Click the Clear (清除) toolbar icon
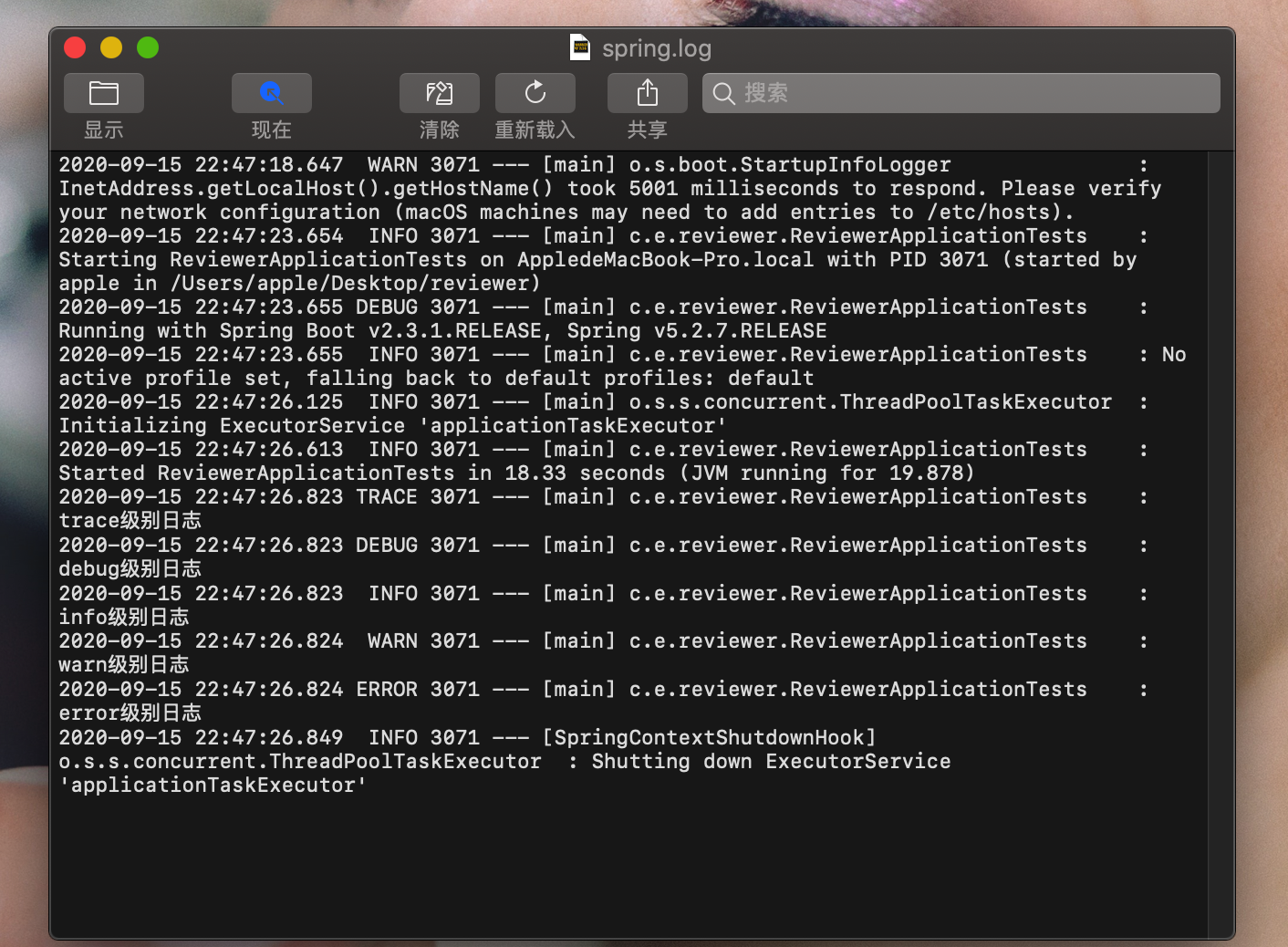1288x947 pixels. click(440, 93)
